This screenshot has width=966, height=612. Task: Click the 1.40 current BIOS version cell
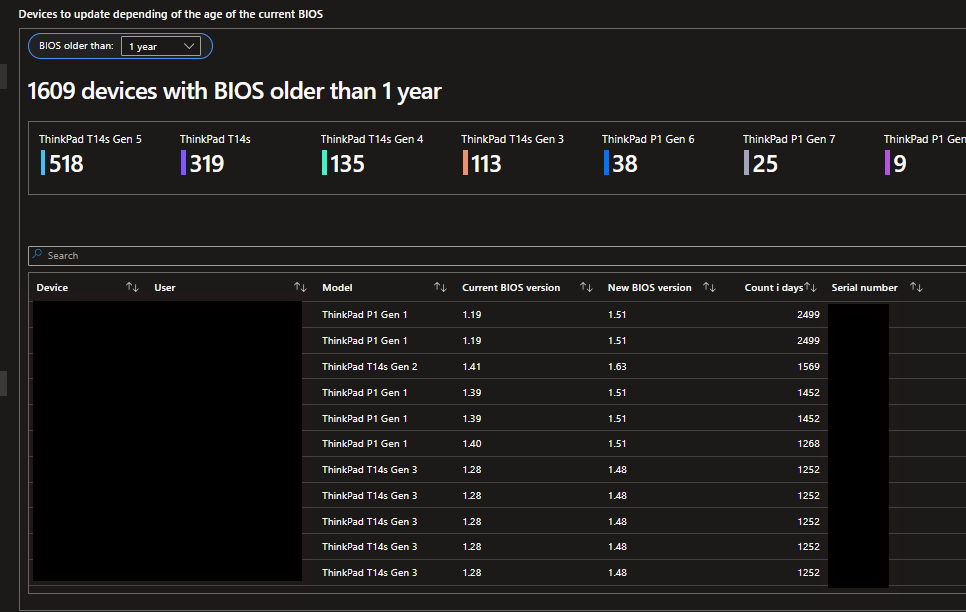[x=471, y=444]
